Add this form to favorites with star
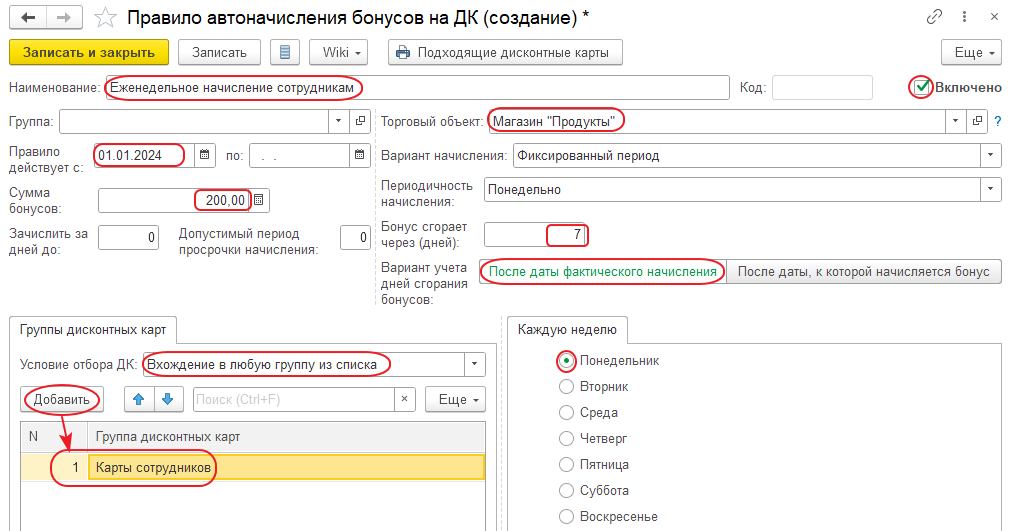The height and width of the screenshot is (531, 1012). 105,17
